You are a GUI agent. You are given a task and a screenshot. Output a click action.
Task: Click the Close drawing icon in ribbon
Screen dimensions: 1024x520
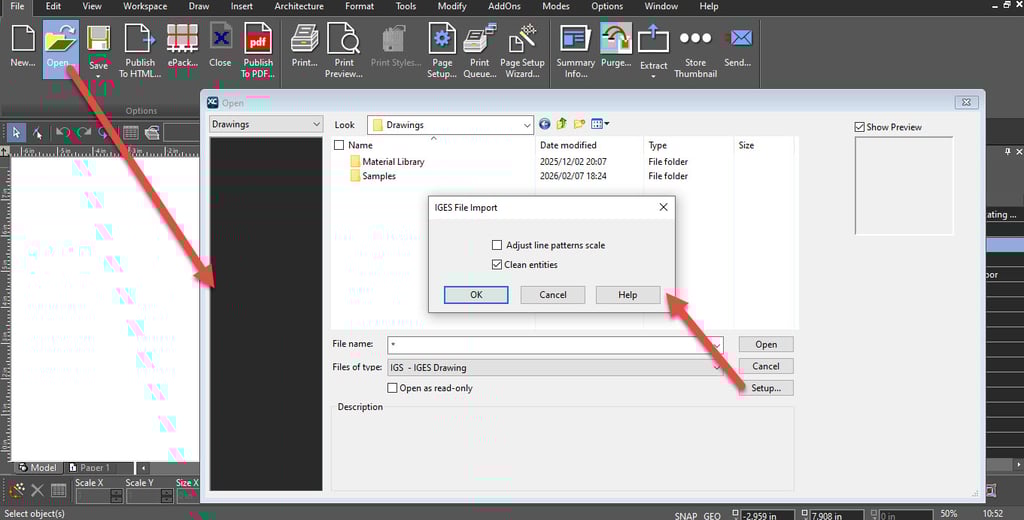(x=221, y=38)
